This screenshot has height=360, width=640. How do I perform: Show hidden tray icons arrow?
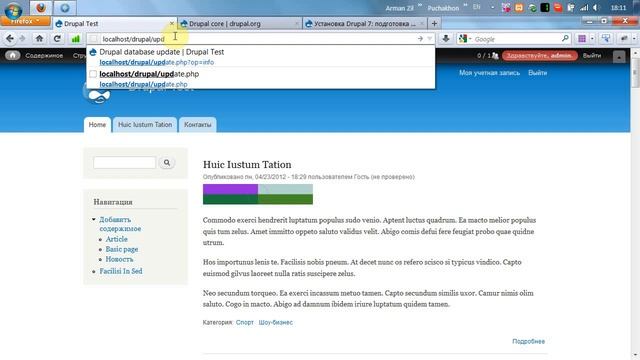pos(492,7)
